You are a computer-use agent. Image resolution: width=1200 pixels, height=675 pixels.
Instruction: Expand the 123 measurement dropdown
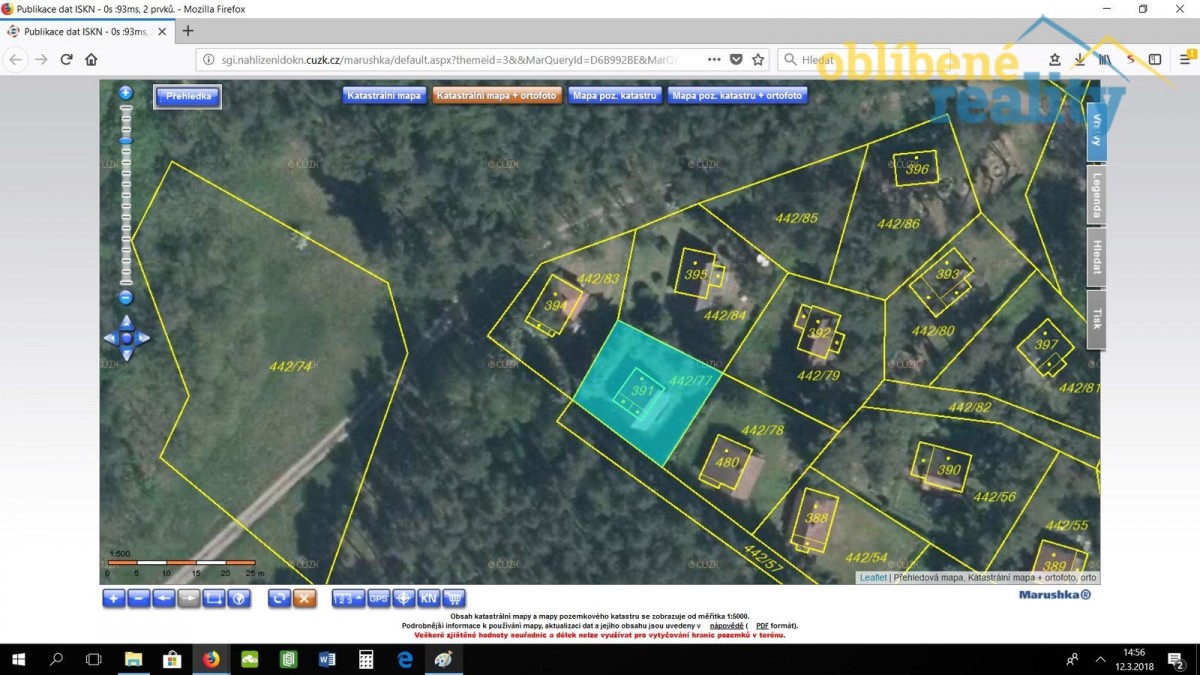(348, 598)
